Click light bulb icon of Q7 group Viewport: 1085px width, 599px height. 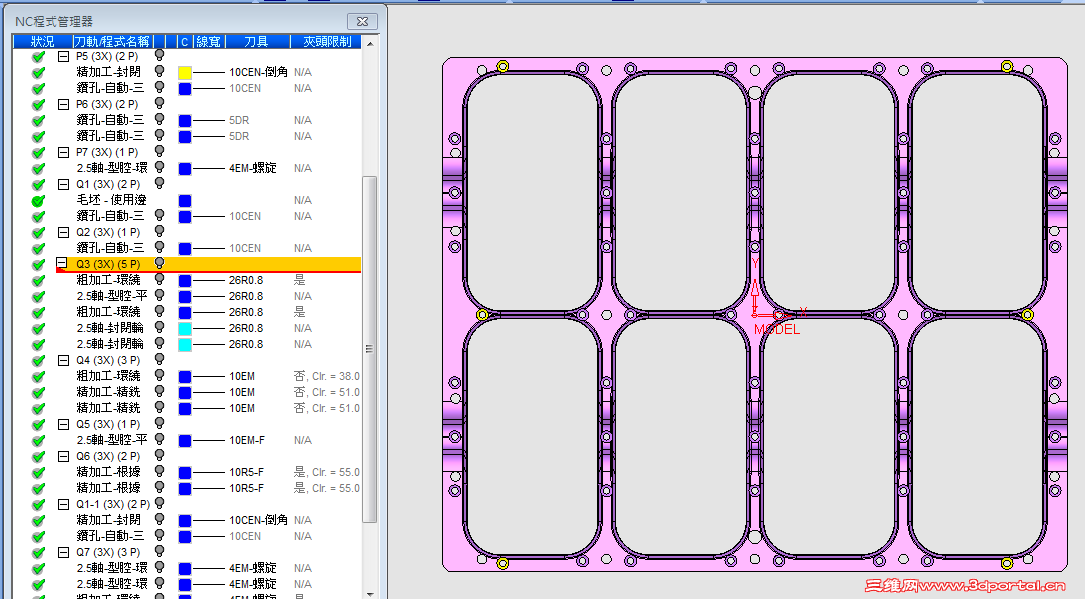(159, 551)
